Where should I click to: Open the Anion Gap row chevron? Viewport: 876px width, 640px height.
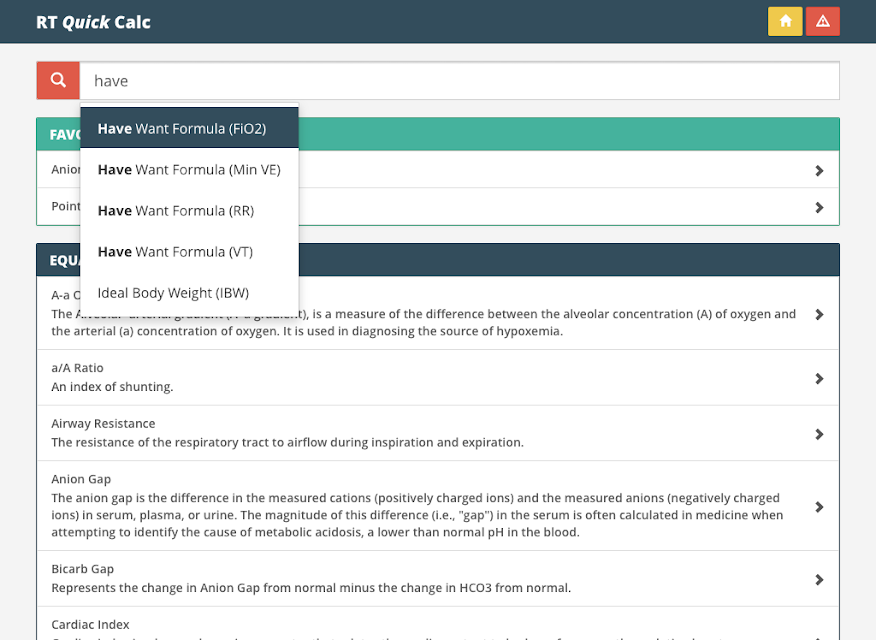pos(819,507)
